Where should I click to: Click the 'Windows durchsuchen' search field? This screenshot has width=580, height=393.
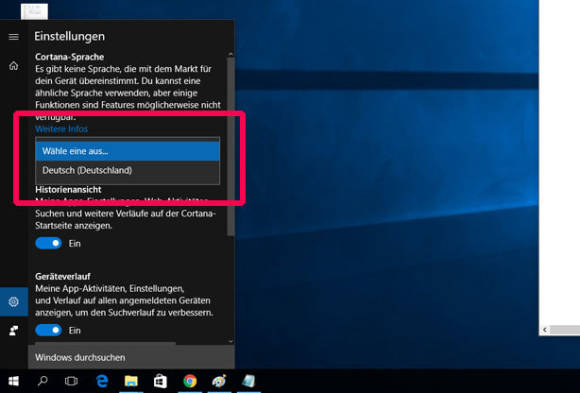131,357
